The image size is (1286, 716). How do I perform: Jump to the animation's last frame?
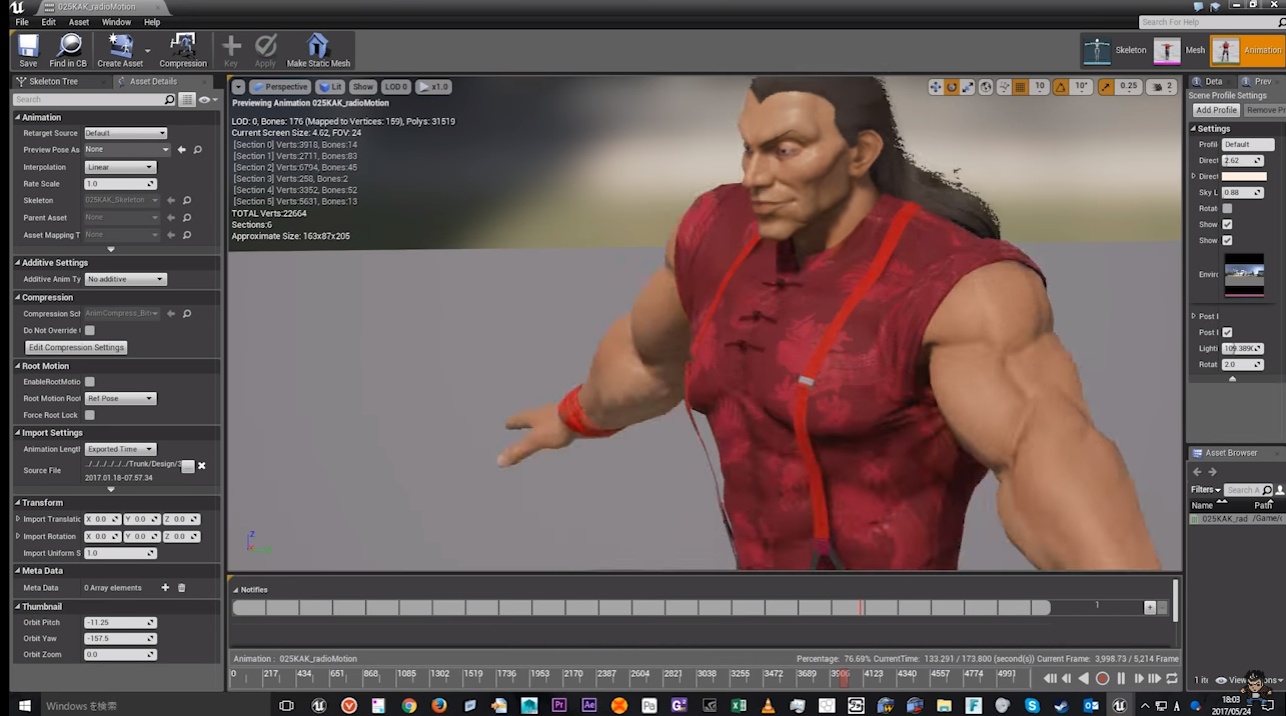1155,678
